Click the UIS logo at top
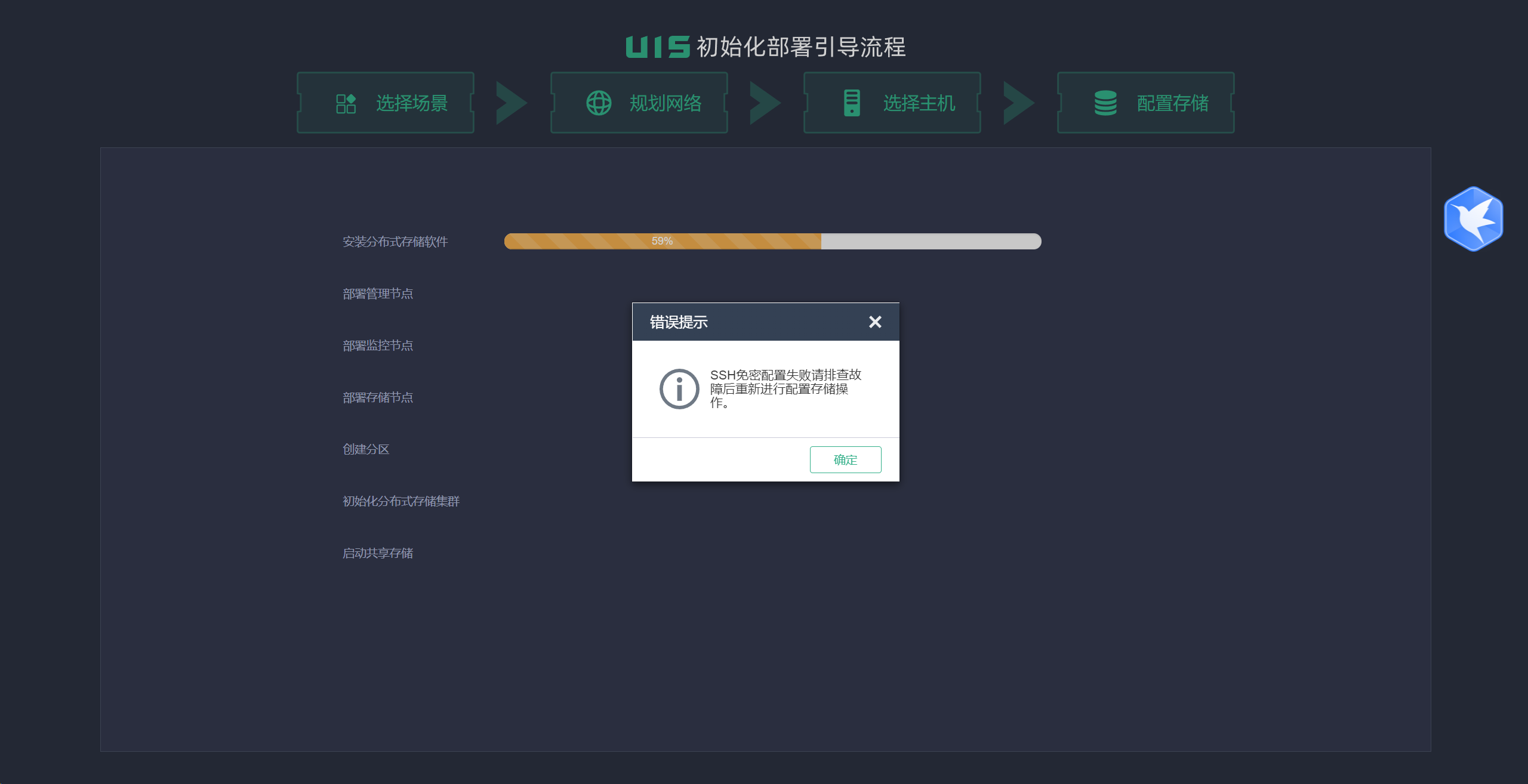This screenshot has width=1528, height=784. (658, 47)
